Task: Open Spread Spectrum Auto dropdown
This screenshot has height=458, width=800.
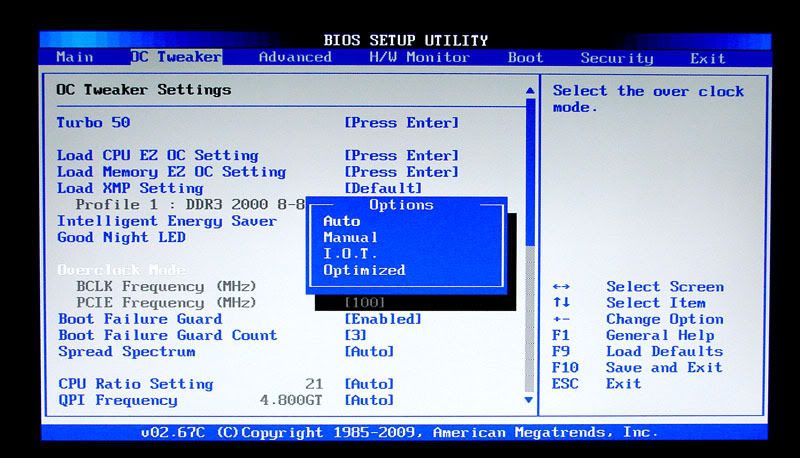Action: tap(369, 352)
